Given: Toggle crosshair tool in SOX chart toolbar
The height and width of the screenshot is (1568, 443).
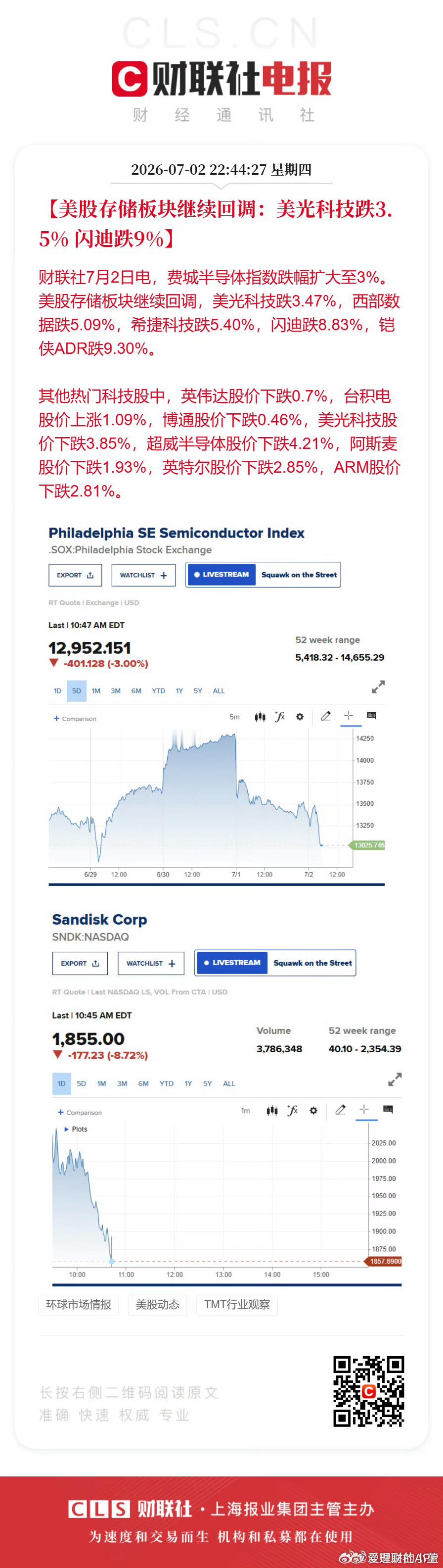Looking at the screenshot, I should coord(348,716).
